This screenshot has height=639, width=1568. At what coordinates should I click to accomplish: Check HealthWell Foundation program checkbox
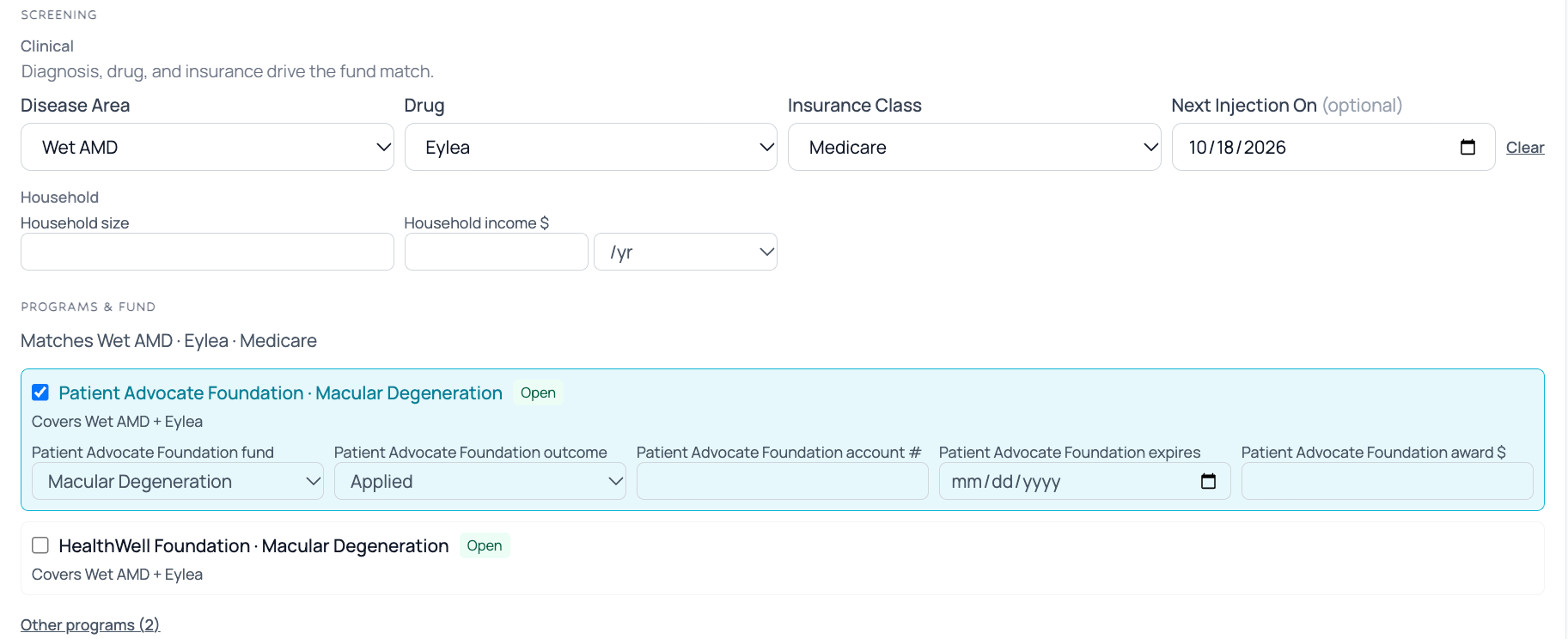pyautogui.click(x=40, y=545)
